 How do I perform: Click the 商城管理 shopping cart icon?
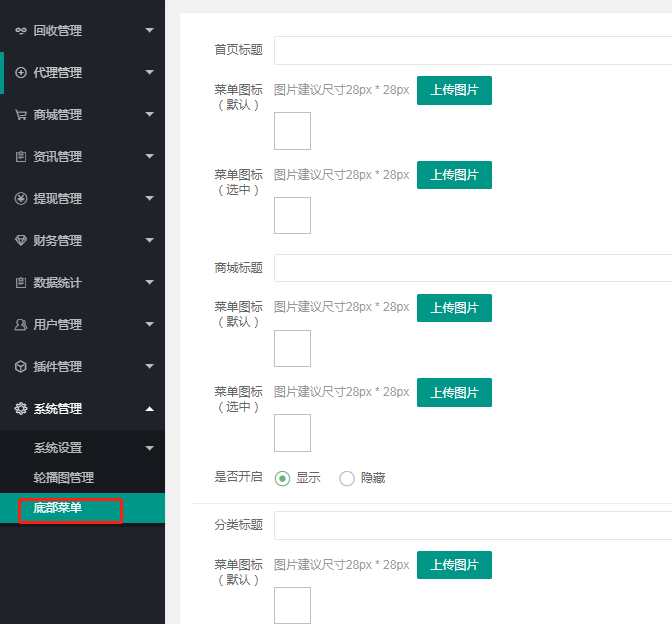(21, 114)
